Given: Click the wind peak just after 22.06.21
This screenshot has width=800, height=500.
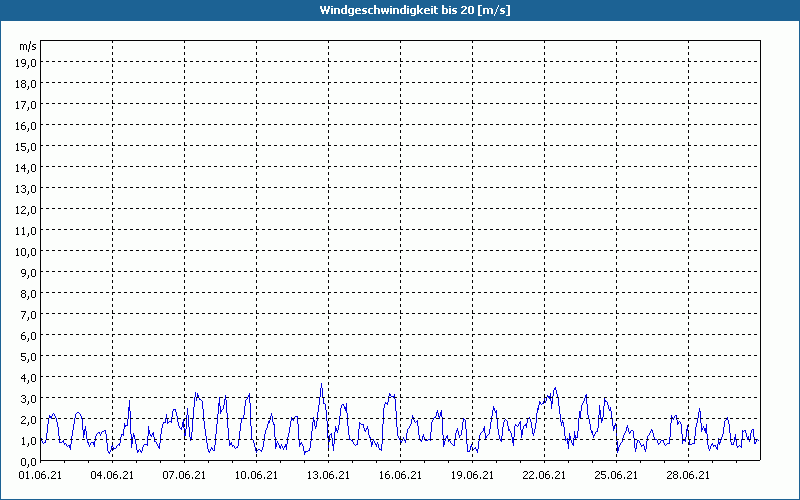Looking at the screenshot, I should (x=556, y=388).
